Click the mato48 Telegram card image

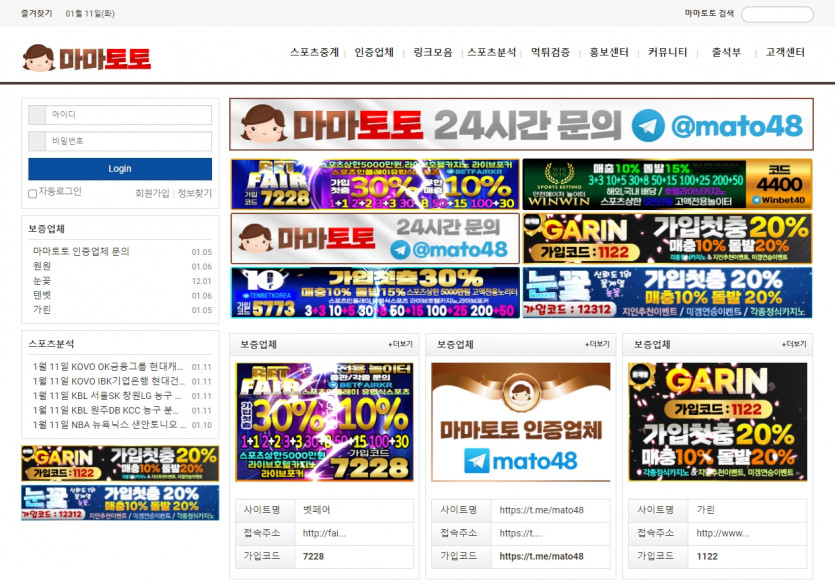coord(520,422)
